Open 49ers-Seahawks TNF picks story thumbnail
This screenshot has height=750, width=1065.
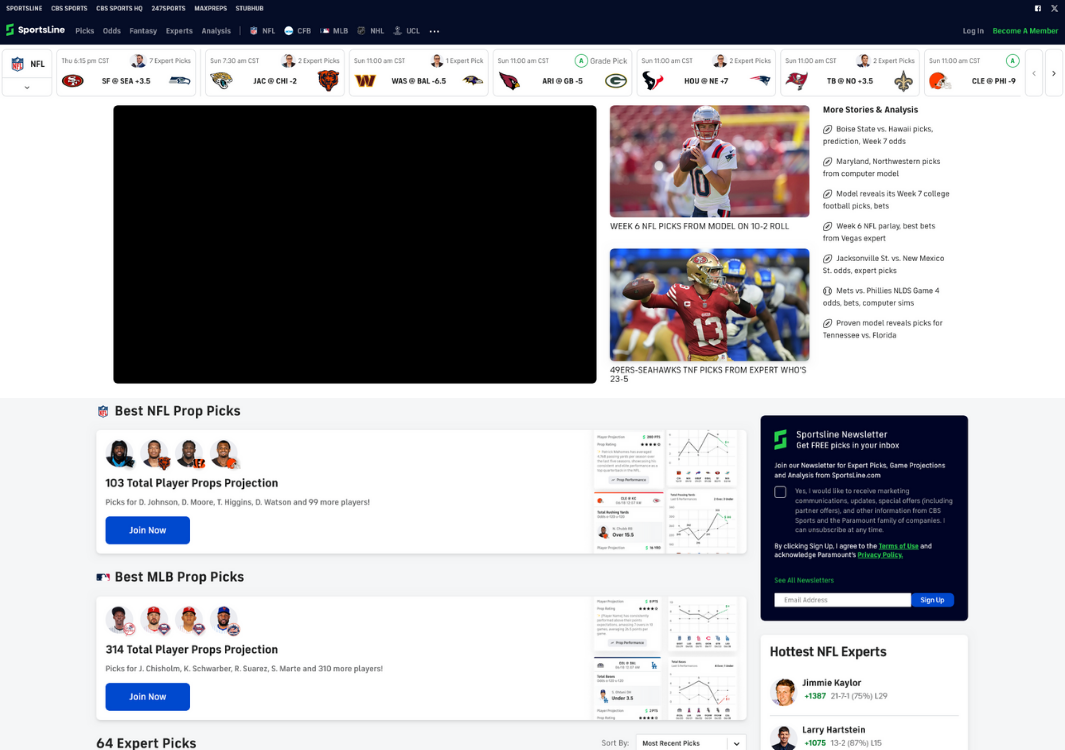(709, 304)
